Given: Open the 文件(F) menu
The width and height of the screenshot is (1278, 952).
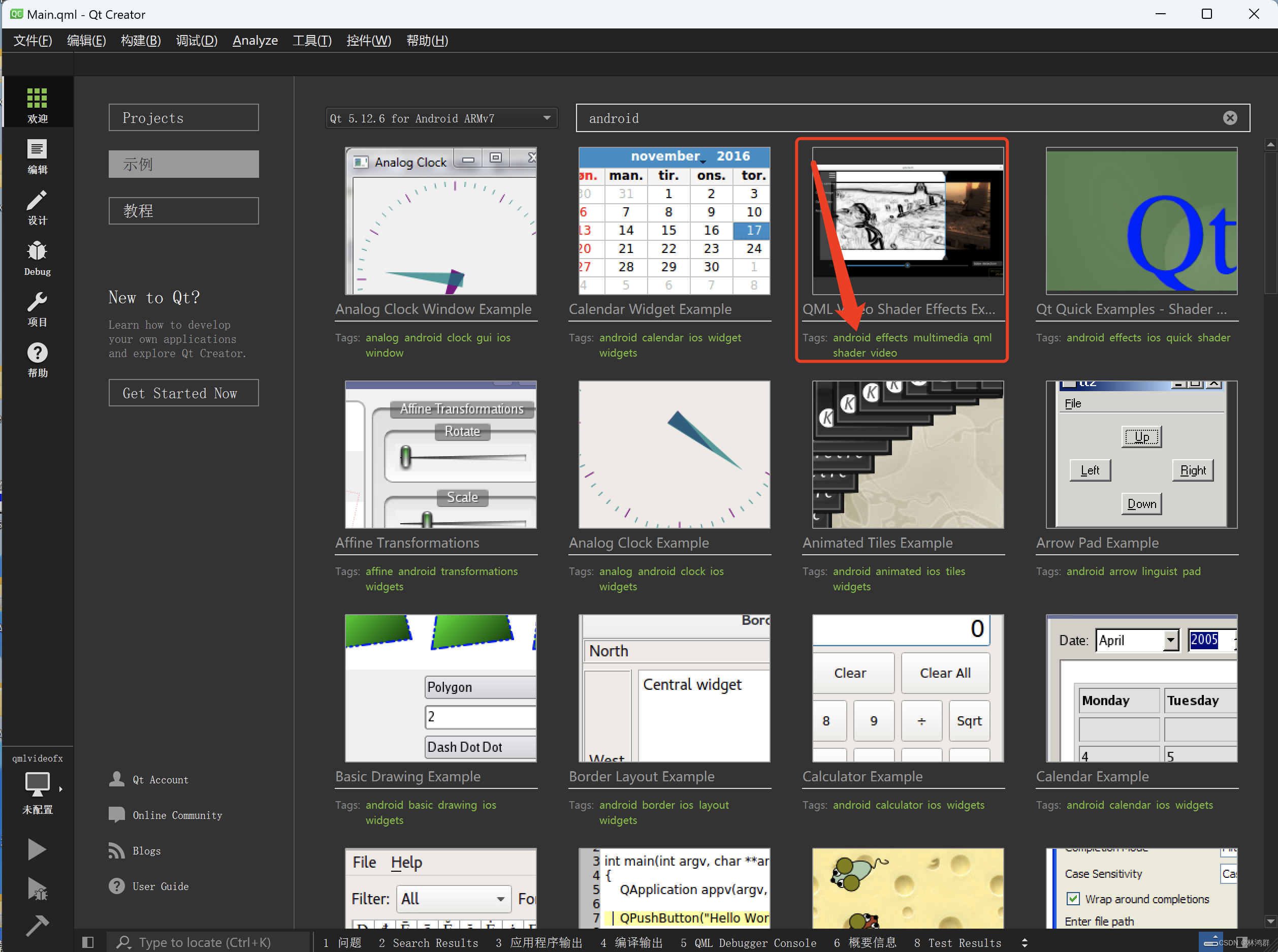Looking at the screenshot, I should tap(33, 40).
